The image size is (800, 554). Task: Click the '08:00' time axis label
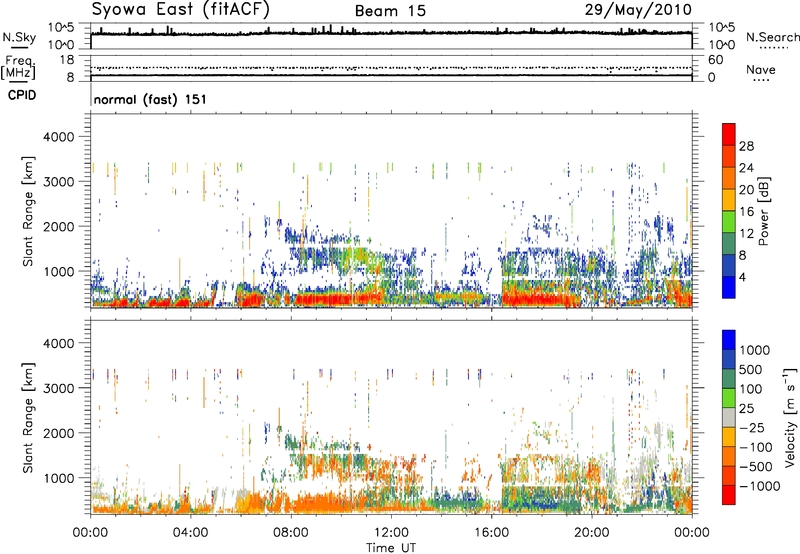(291, 533)
